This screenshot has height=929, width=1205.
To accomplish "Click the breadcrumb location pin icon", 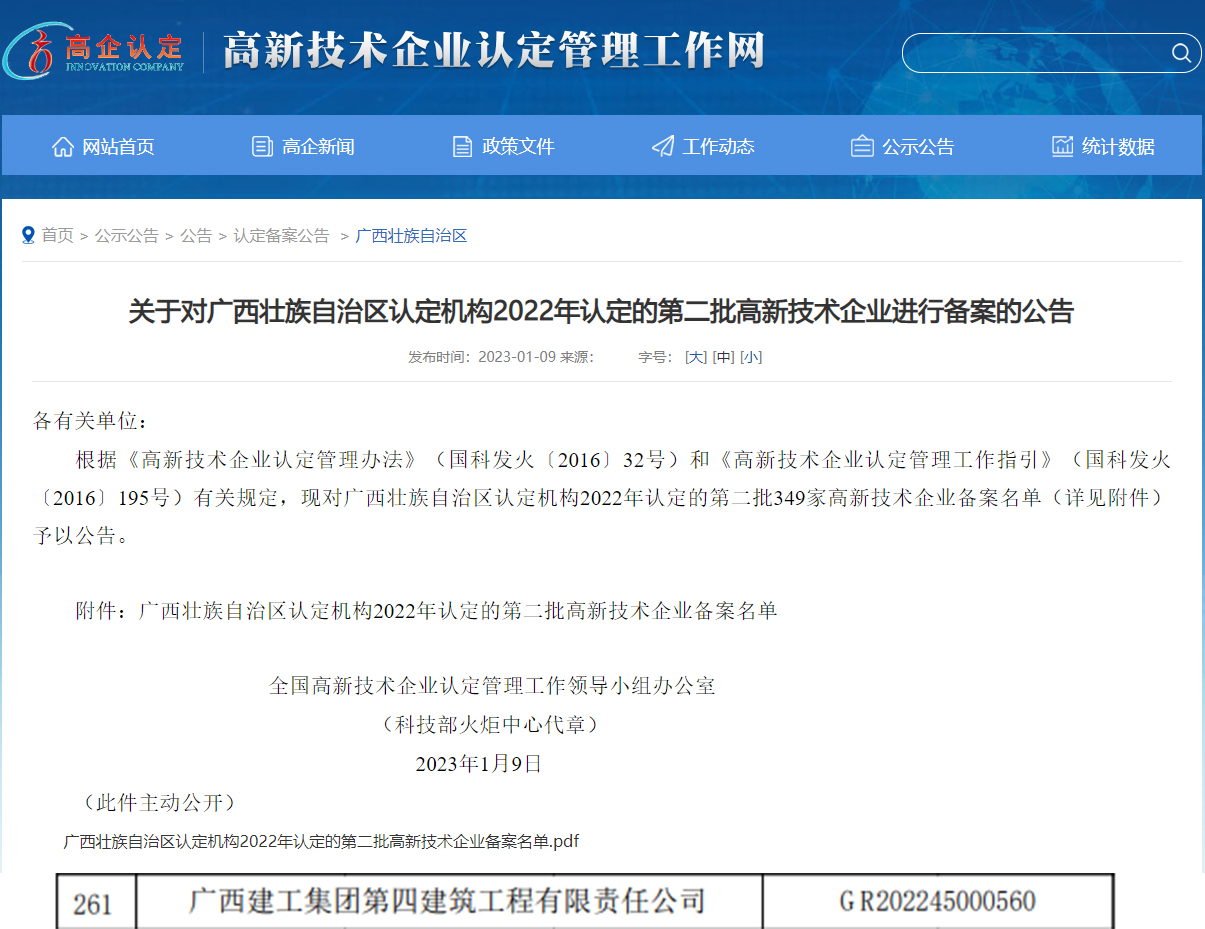I will point(28,235).
